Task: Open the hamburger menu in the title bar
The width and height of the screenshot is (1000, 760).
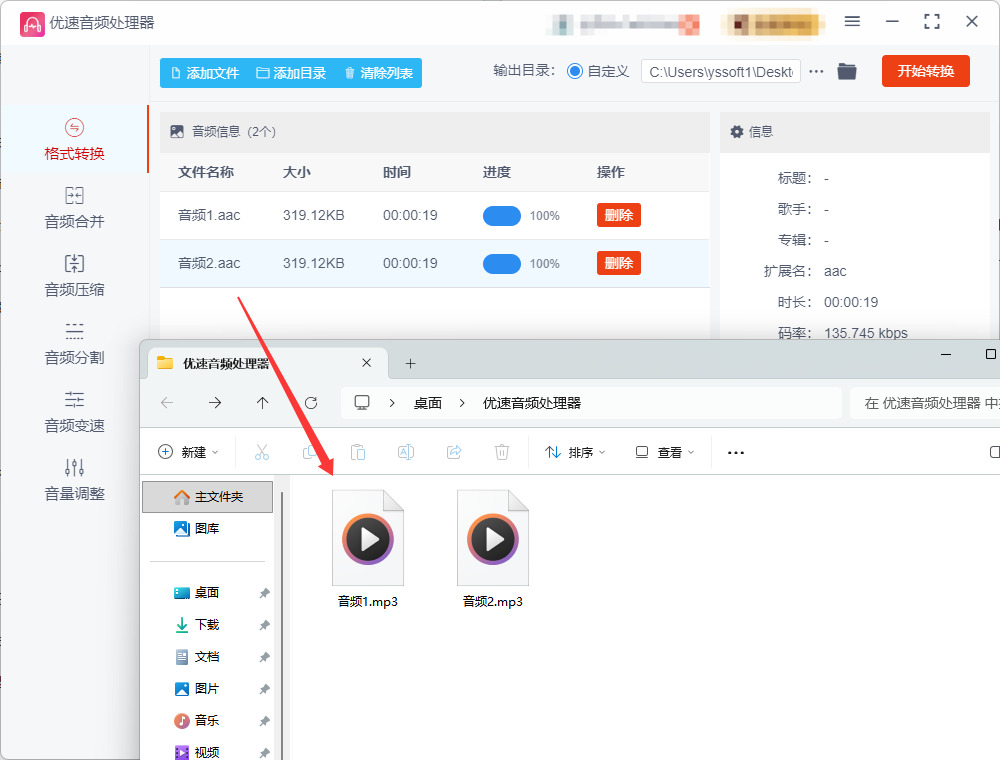Action: pos(852,22)
